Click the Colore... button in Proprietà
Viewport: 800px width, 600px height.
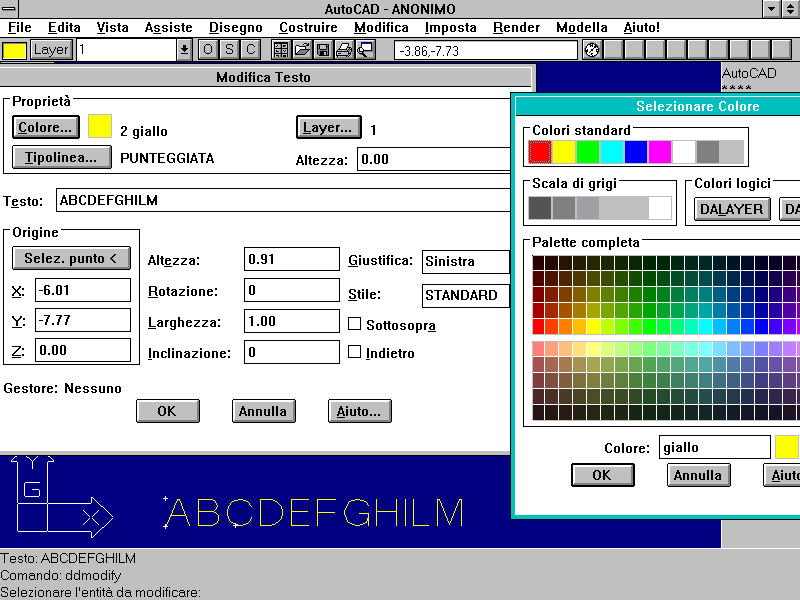click(x=45, y=127)
